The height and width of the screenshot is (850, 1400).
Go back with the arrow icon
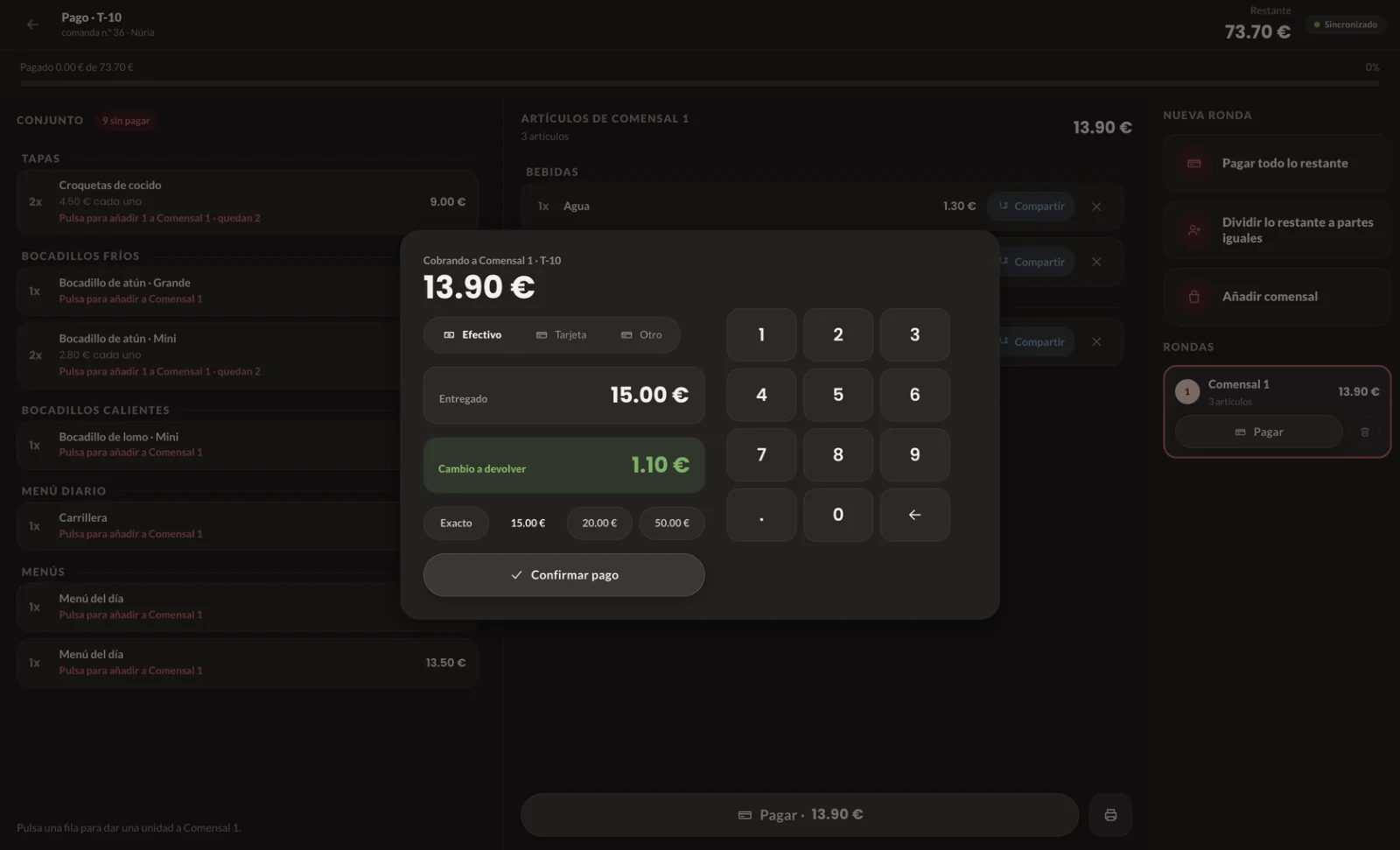(32, 25)
